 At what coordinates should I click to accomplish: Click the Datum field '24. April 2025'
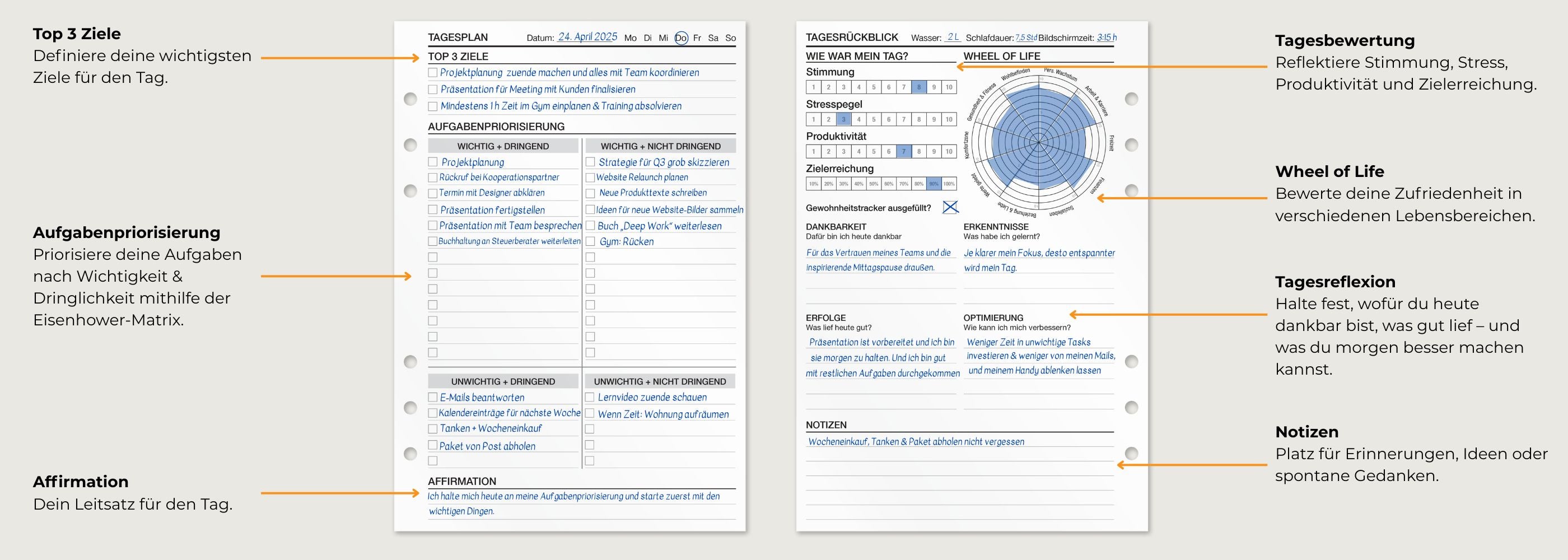(x=587, y=36)
